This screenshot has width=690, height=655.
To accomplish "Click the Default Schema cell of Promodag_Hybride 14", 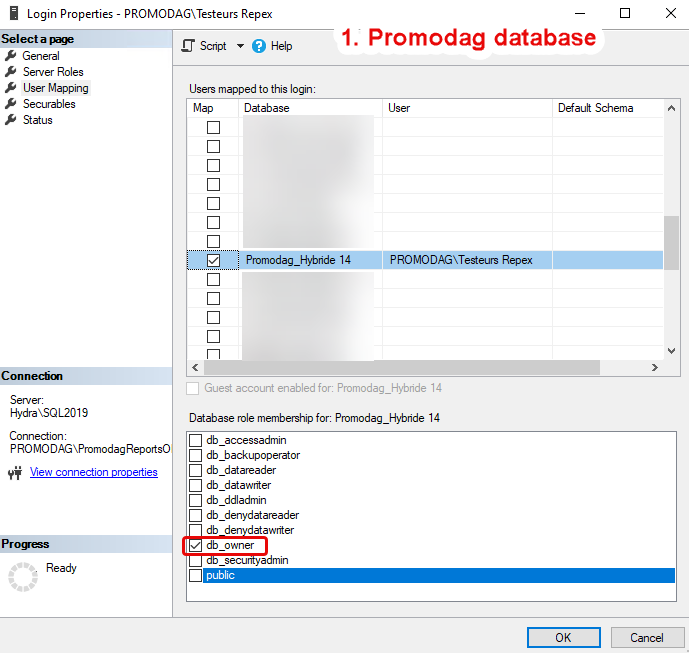I will pos(608,260).
